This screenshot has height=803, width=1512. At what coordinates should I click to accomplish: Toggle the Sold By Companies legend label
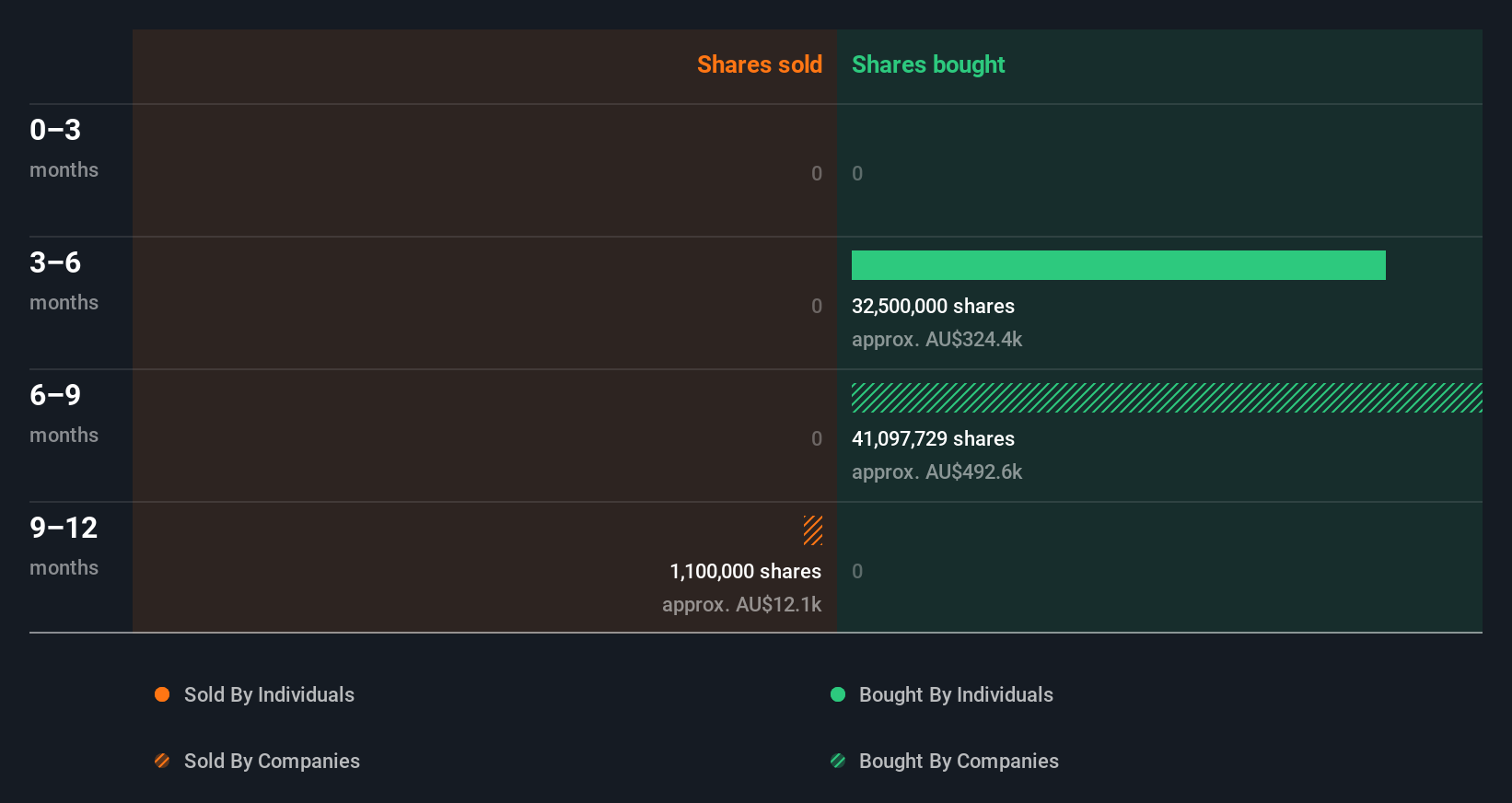pyautogui.click(x=272, y=761)
